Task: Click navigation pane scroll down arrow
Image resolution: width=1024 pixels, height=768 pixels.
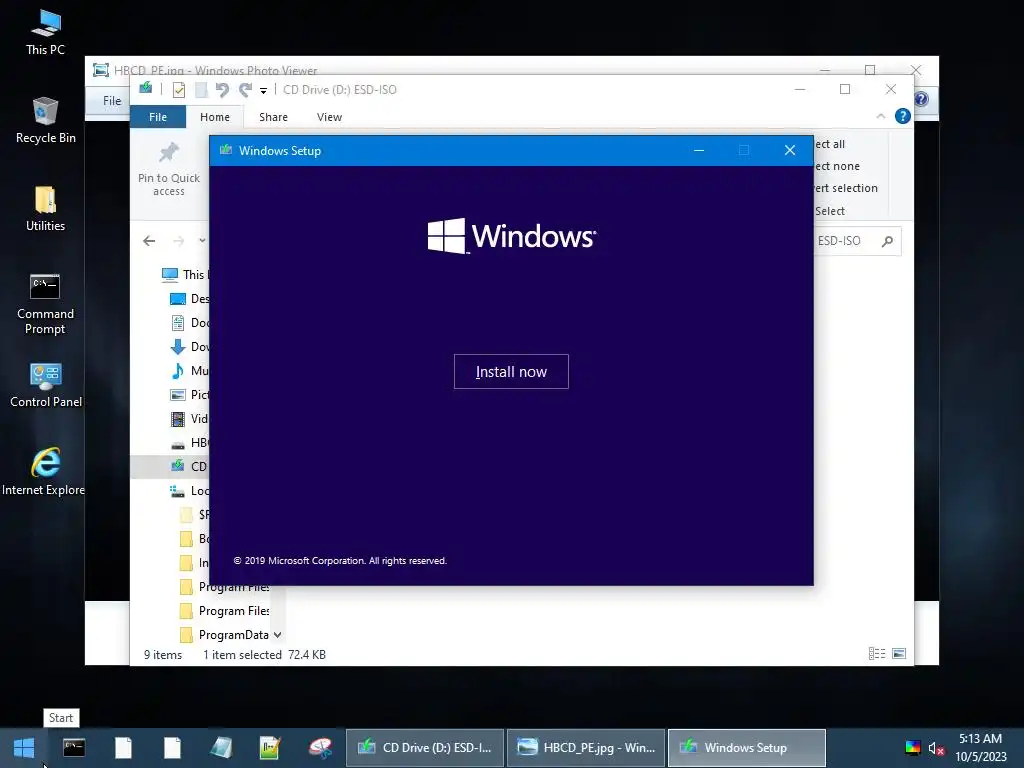Action: (278, 635)
